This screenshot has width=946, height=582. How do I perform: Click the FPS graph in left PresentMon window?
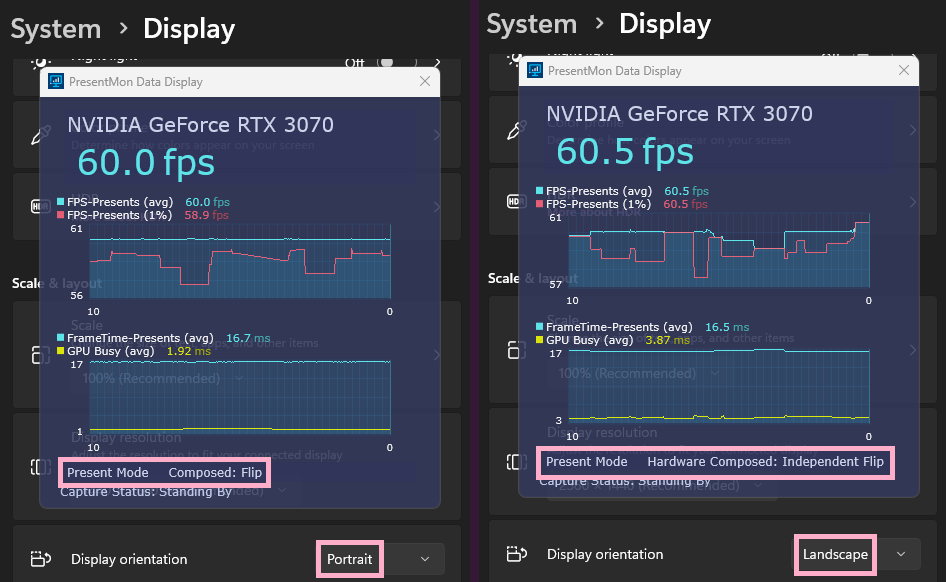click(240, 261)
